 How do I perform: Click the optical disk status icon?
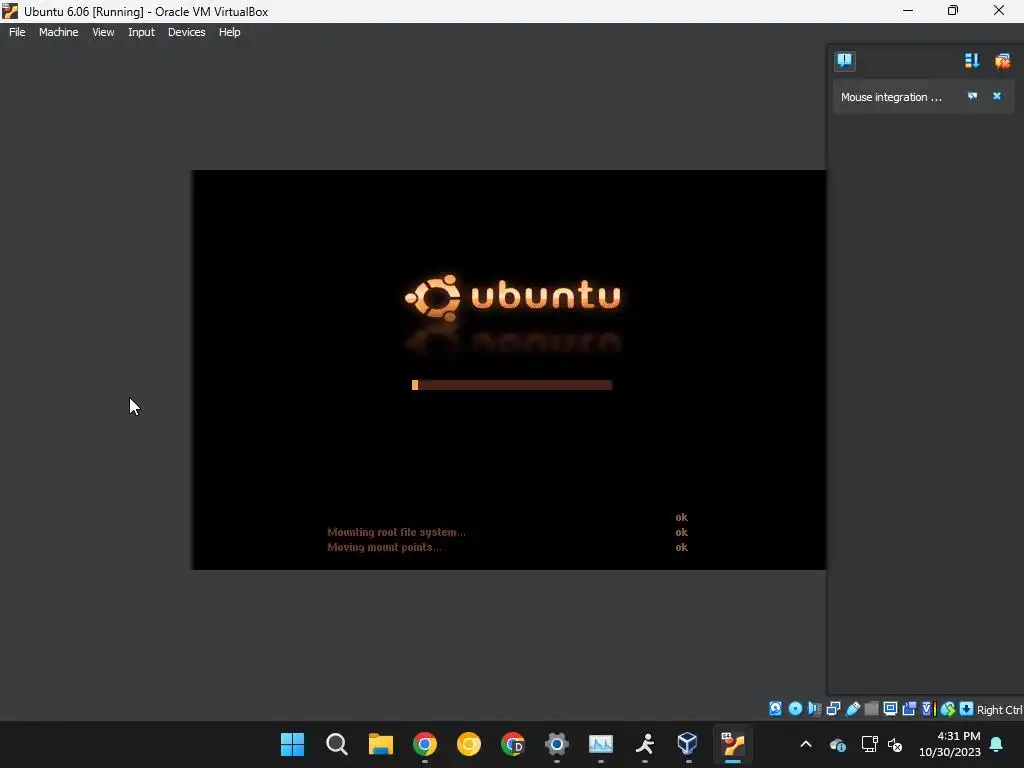click(x=795, y=709)
